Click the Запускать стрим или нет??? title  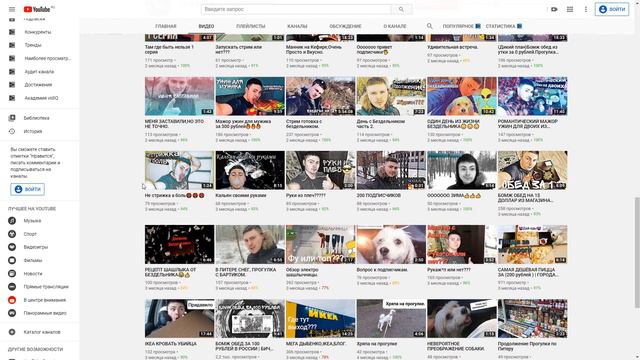(238, 50)
